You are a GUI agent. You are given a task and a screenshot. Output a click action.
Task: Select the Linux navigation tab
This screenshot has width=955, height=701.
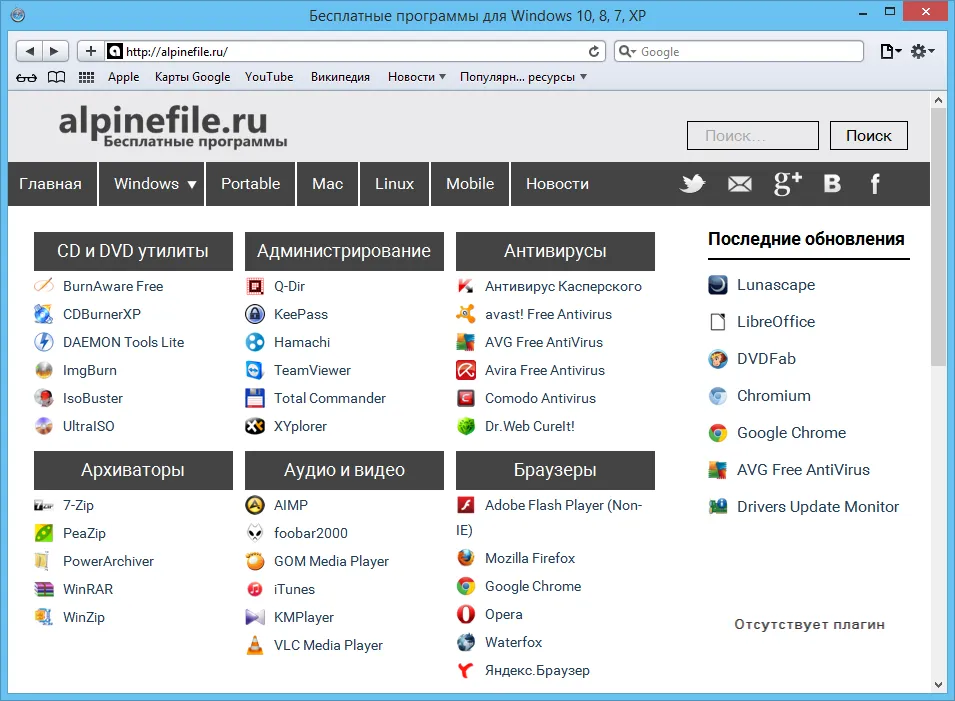pyautogui.click(x=394, y=184)
